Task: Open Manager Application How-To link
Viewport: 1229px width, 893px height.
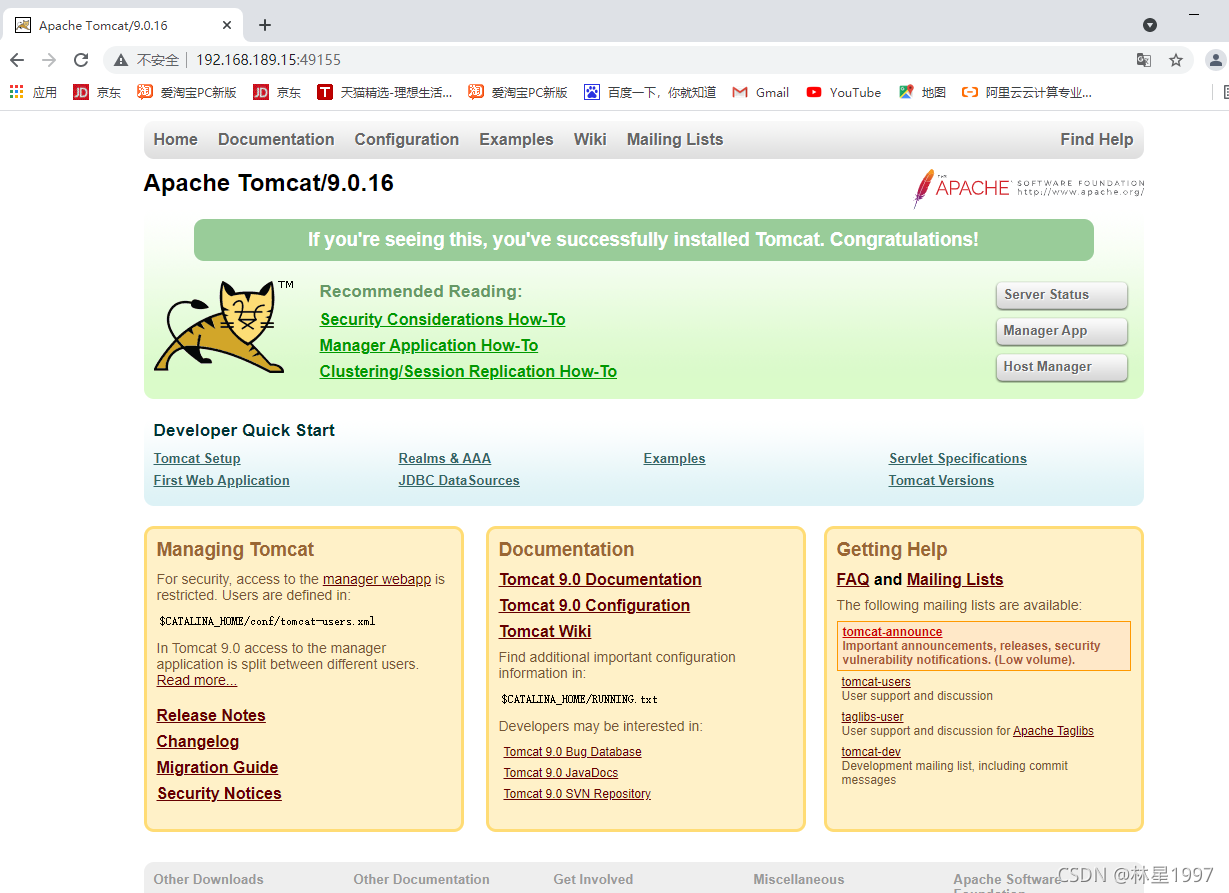Action: (x=429, y=345)
